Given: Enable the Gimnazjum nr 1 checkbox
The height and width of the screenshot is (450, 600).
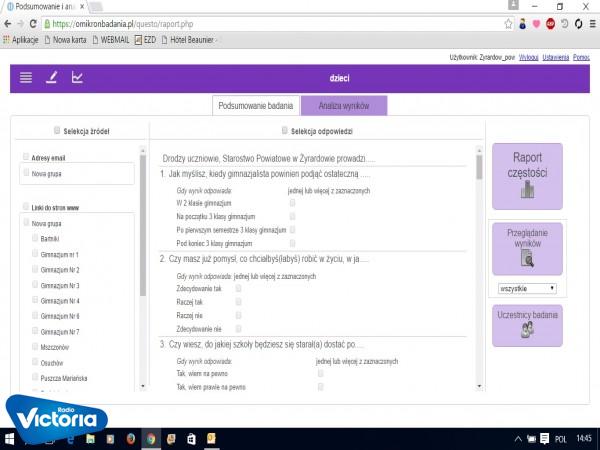Looking at the screenshot, I should pyautogui.click(x=35, y=254).
